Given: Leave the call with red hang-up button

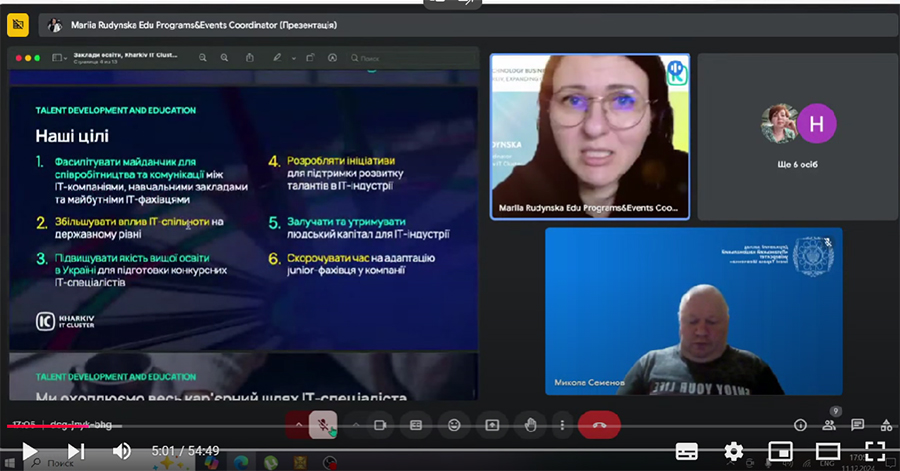Looking at the screenshot, I should pyautogui.click(x=599, y=425).
